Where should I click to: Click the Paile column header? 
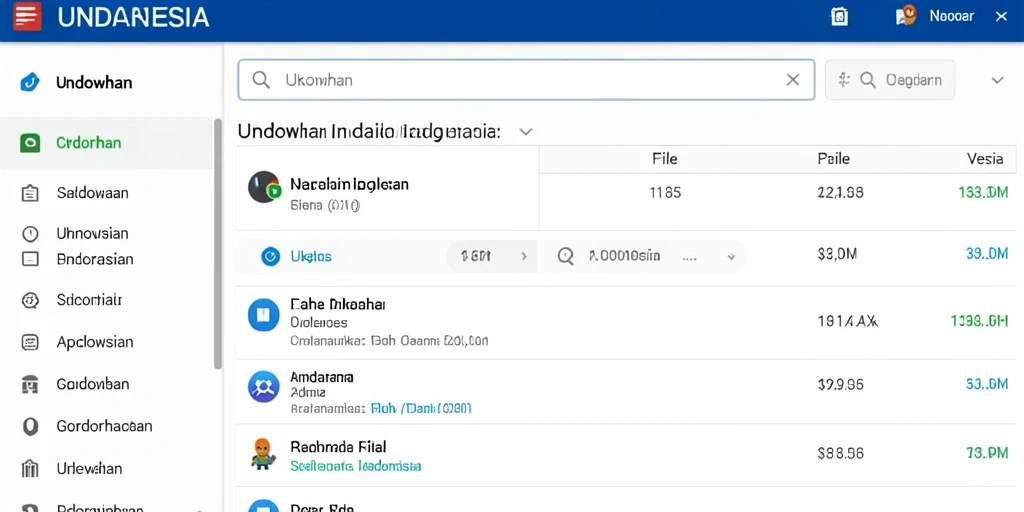833,159
